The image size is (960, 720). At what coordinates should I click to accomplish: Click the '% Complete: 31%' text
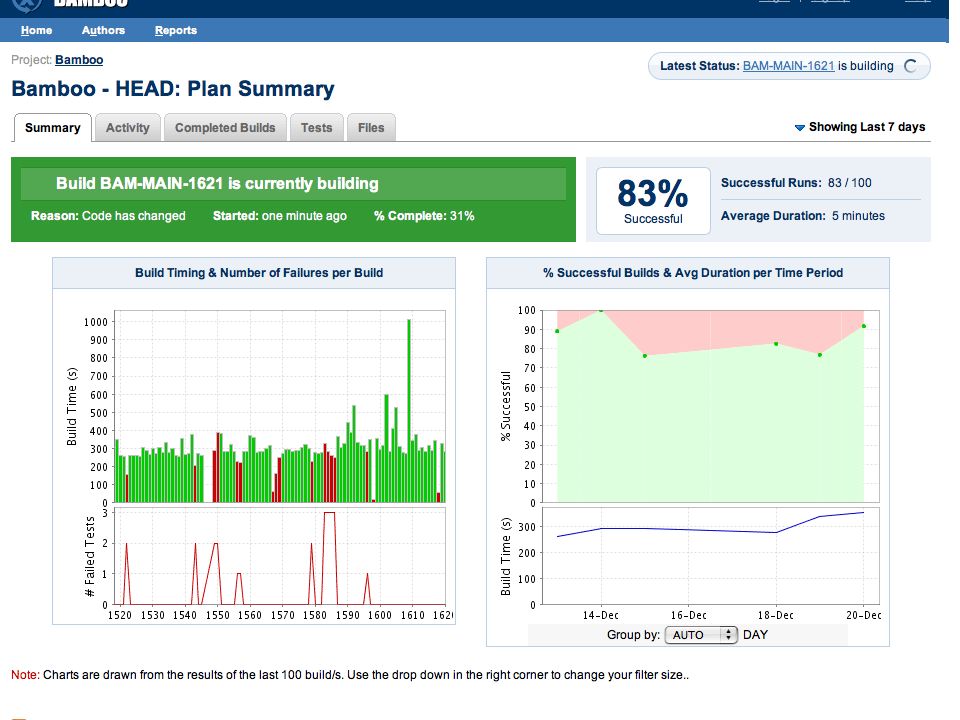[424, 216]
